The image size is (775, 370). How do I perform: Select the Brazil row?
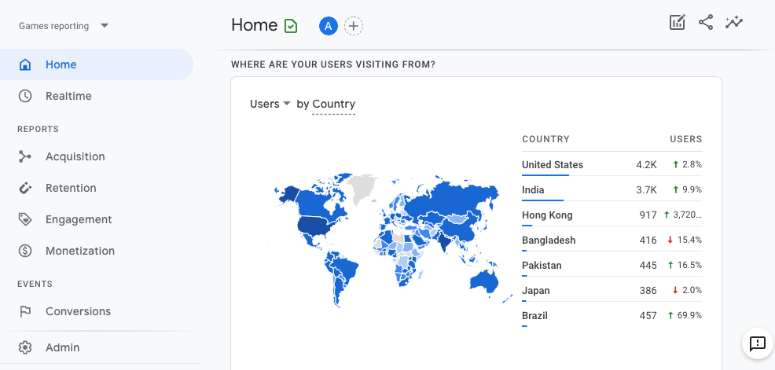612,316
